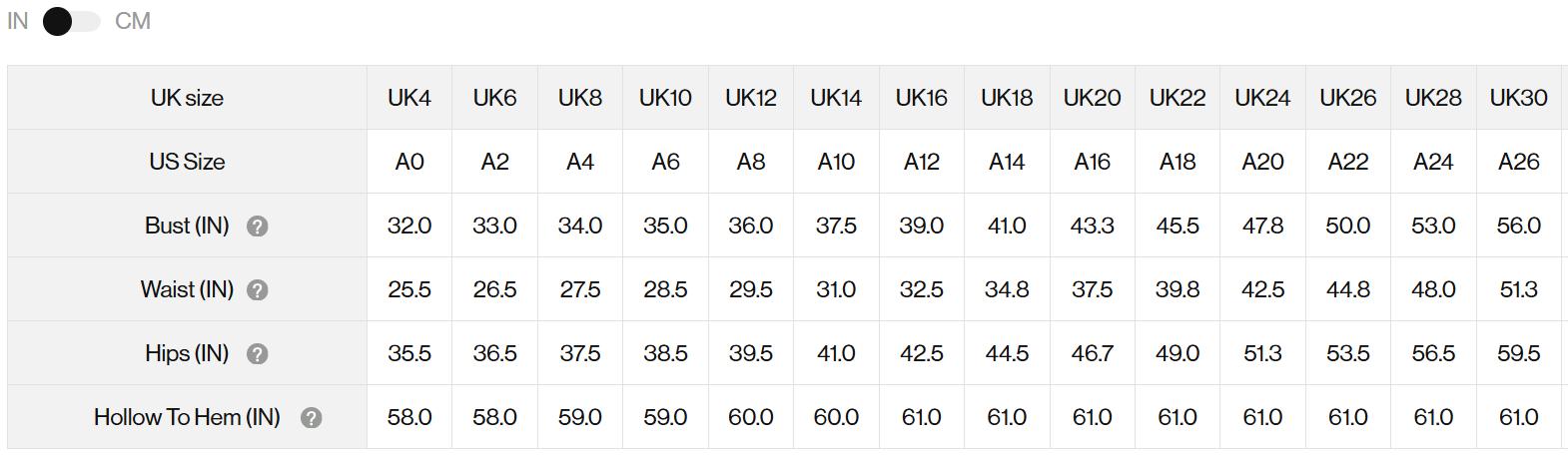Image resolution: width=1568 pixels, height=455 pixels.
Task: Click the UK10 size column header
Action: [665, 98]
